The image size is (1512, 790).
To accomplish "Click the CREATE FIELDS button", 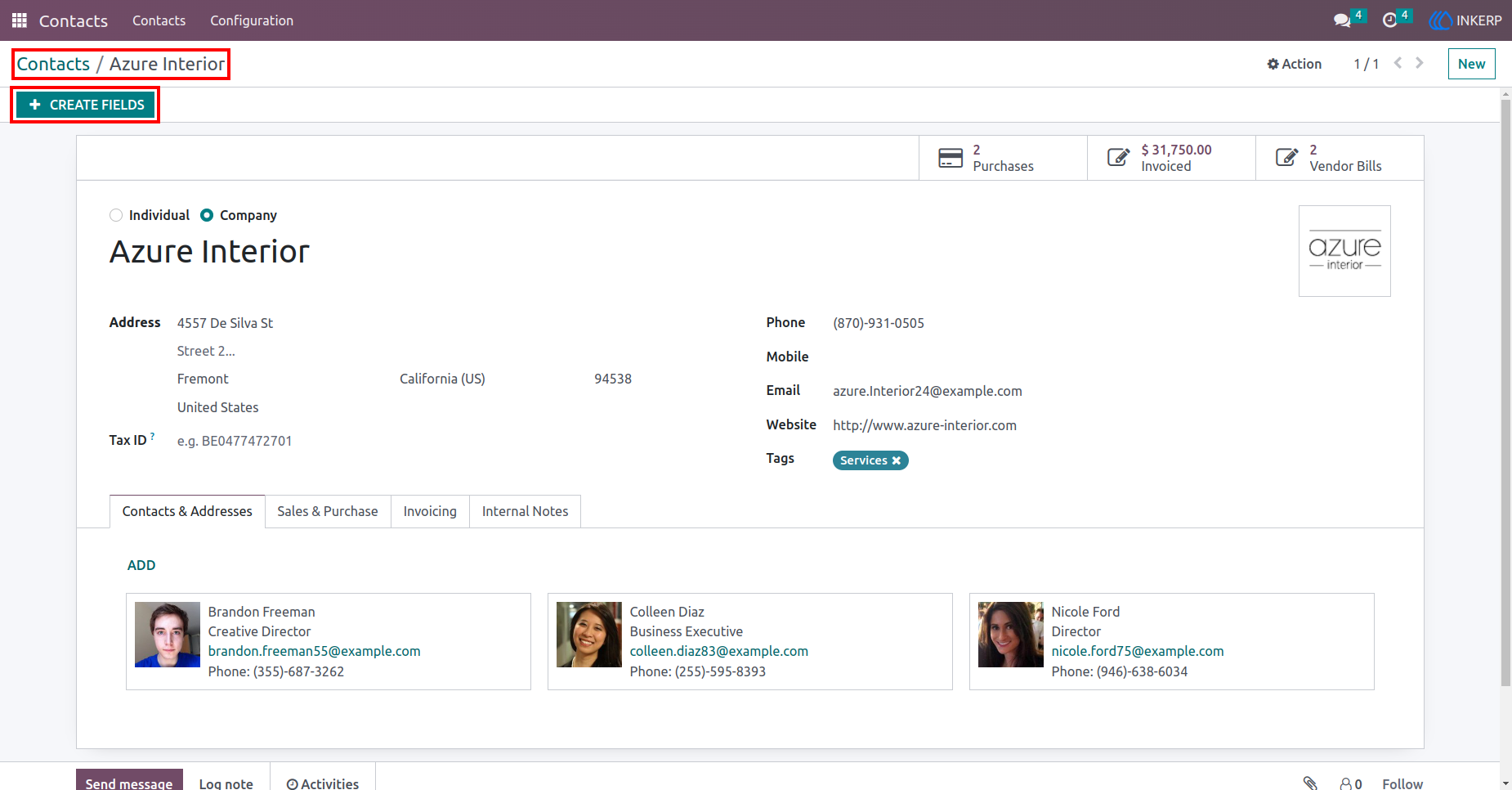I will point(86,105).
